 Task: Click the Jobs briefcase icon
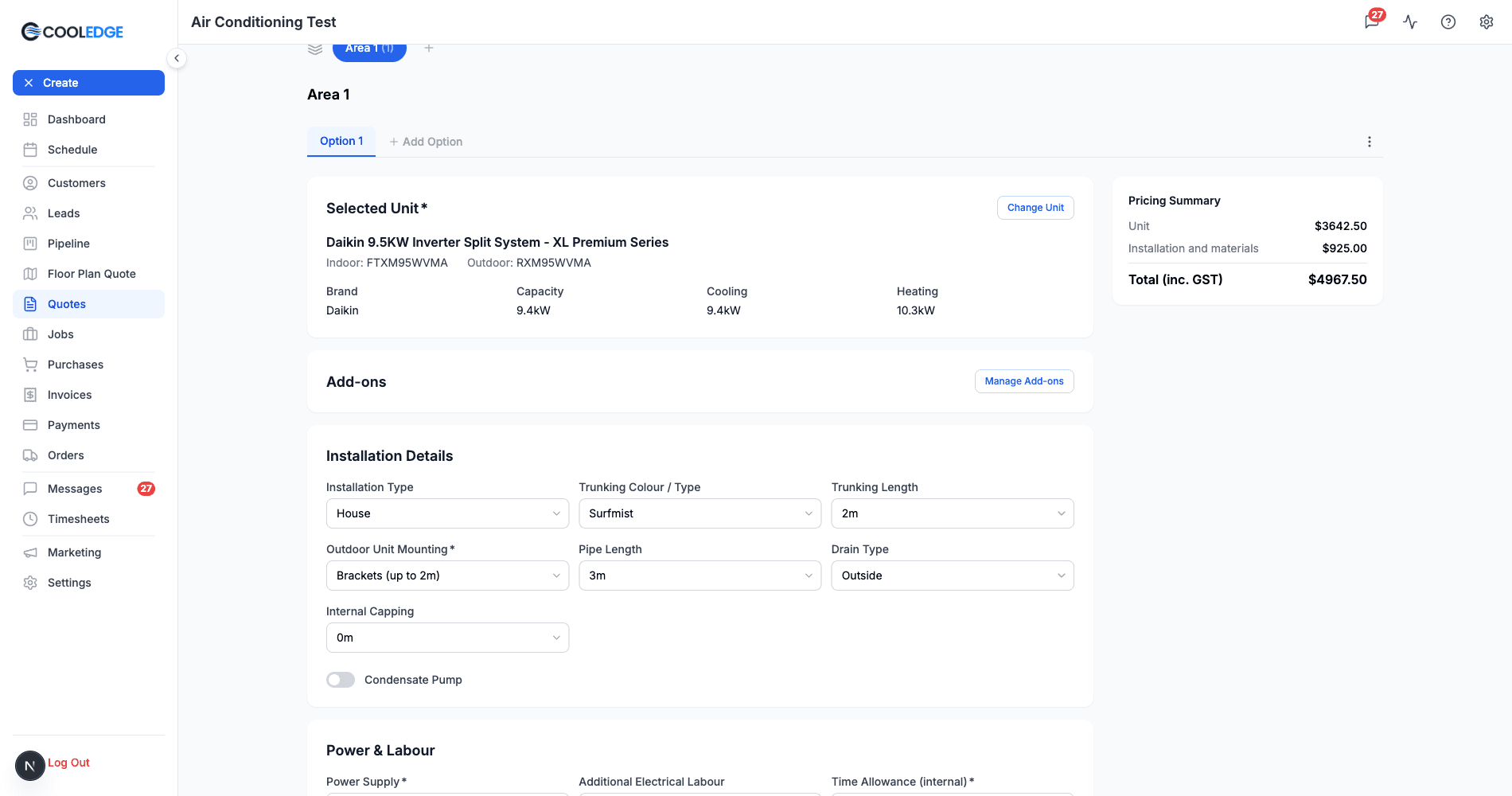(x=30, y=334)
